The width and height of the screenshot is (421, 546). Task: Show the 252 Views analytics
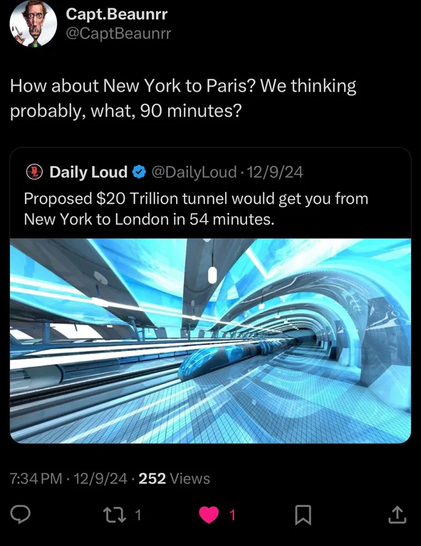pyautogui.click(x=174, y=479)
